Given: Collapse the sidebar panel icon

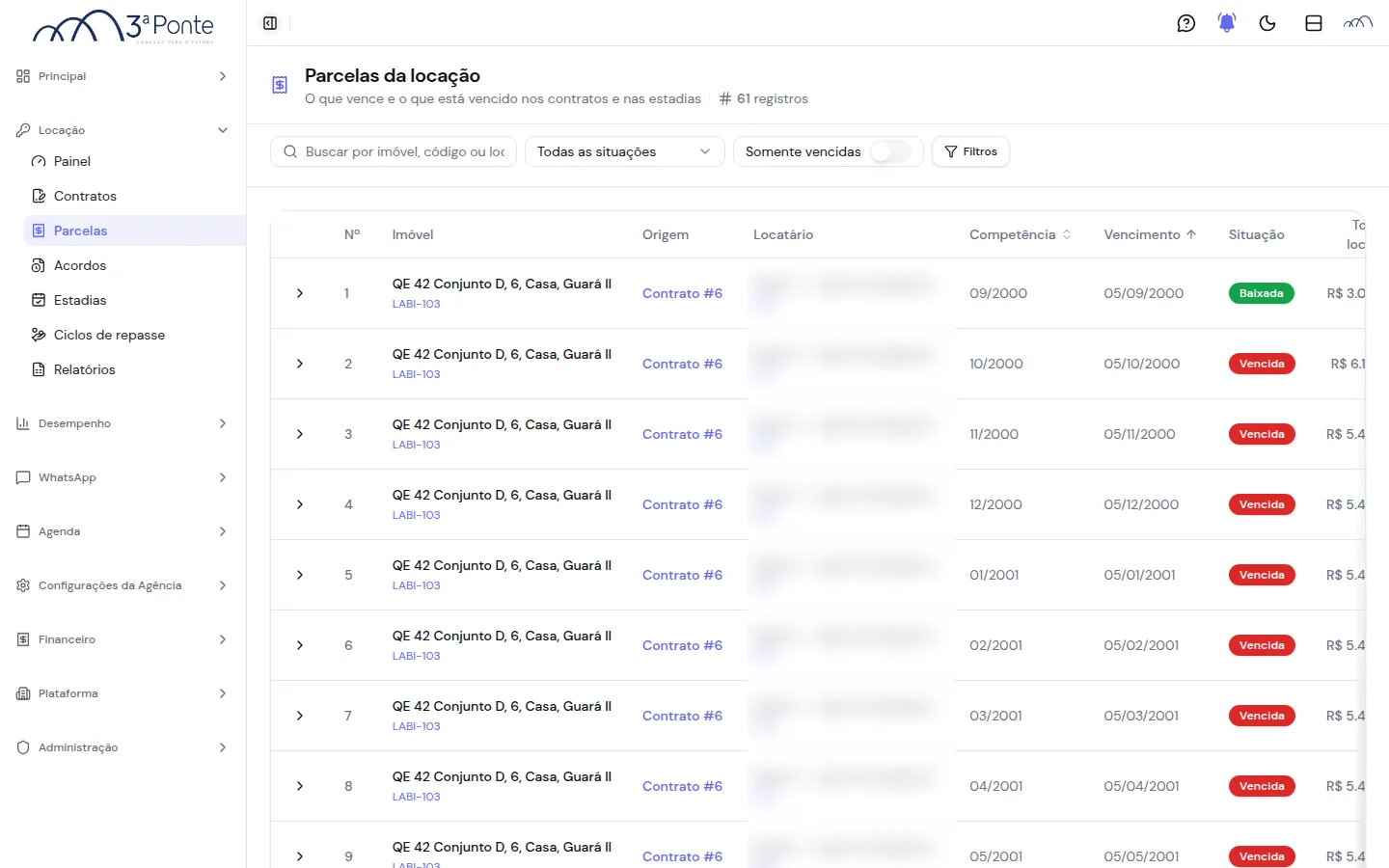Looking at the screenshot, I should (270, 23).
